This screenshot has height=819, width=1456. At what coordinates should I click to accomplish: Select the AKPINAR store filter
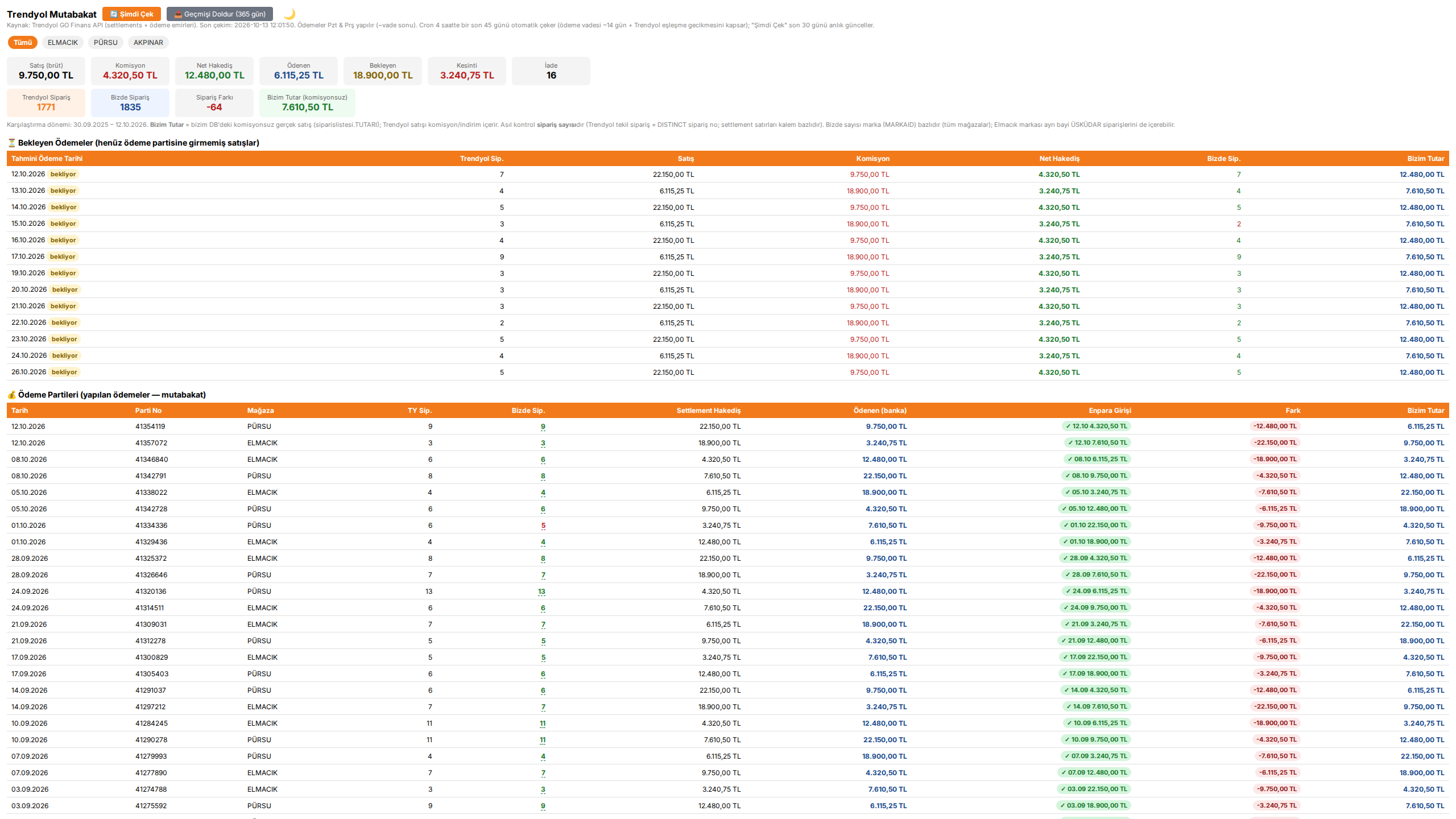148,43
